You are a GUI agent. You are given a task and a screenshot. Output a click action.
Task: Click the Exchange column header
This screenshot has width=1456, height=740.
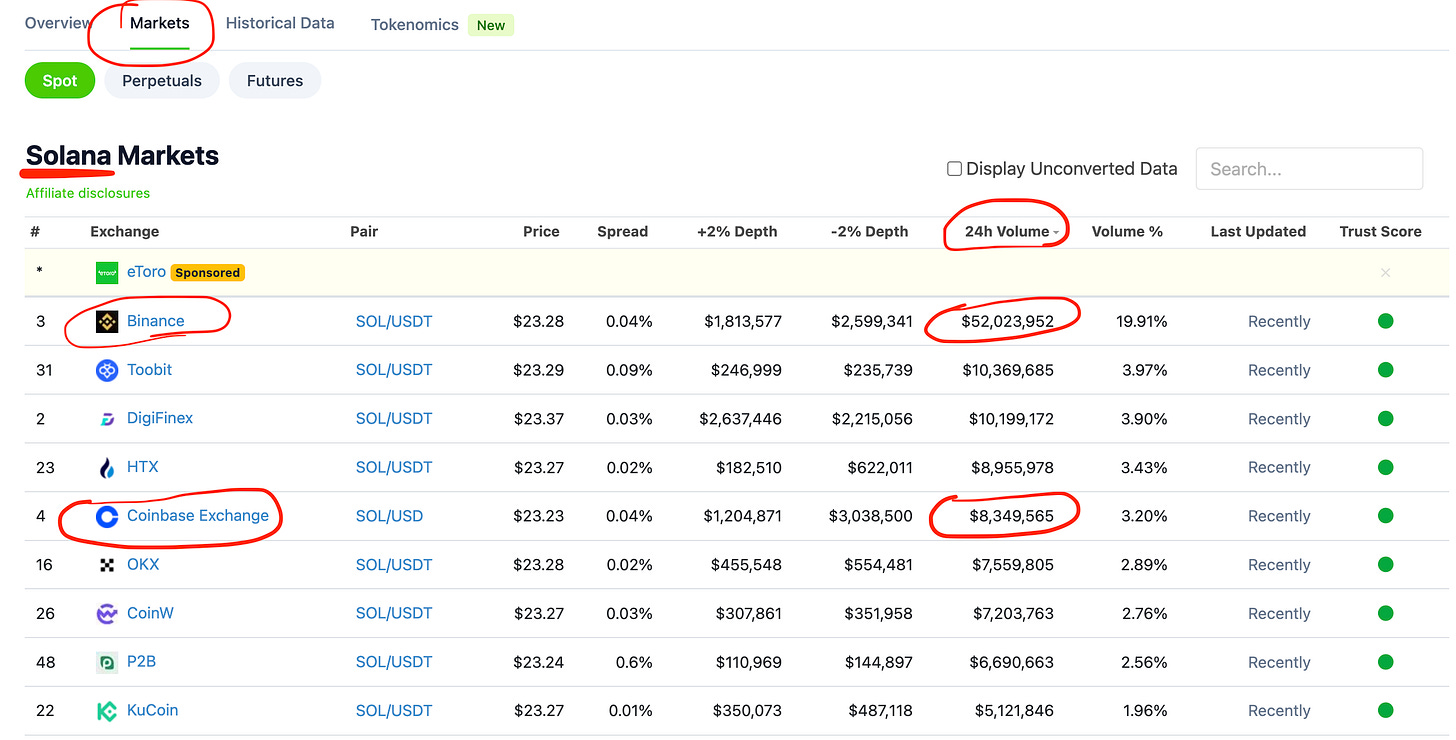[x=124, y=231]
